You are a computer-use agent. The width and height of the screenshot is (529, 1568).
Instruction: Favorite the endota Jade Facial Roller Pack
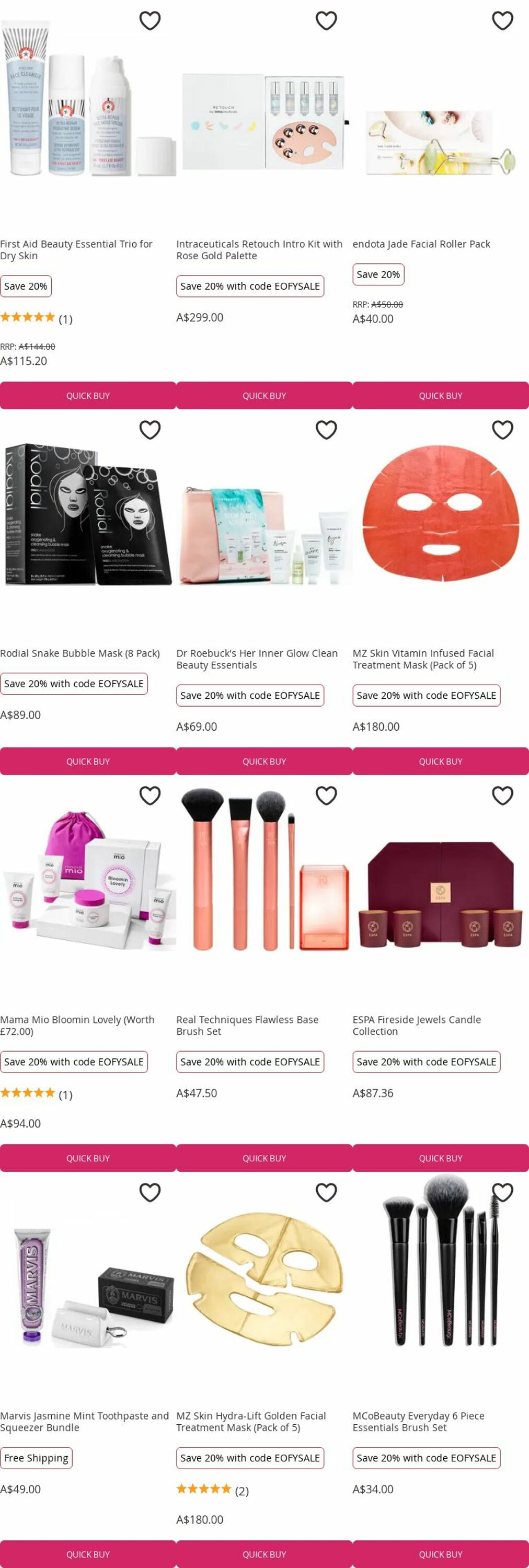coord(502,21)
